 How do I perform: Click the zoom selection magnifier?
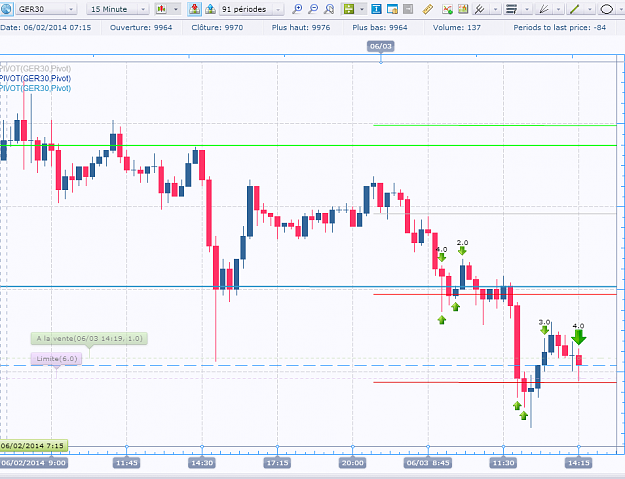329,9
